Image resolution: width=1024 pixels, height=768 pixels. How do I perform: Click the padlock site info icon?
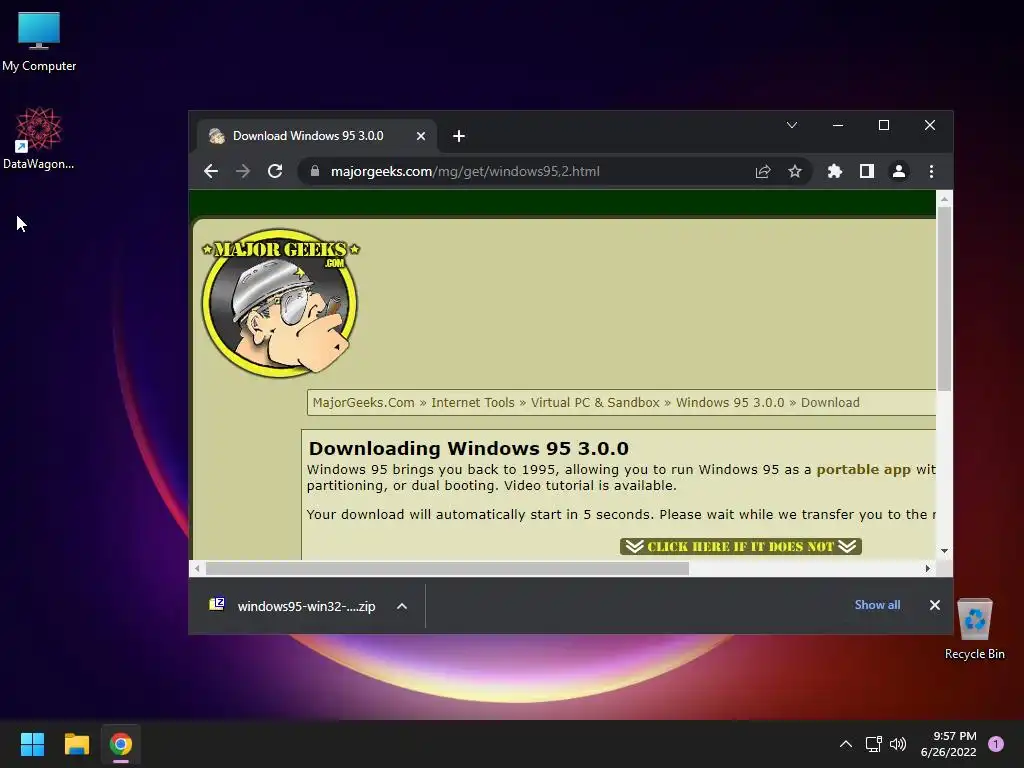pyautogui.click(x=315, y=171)
